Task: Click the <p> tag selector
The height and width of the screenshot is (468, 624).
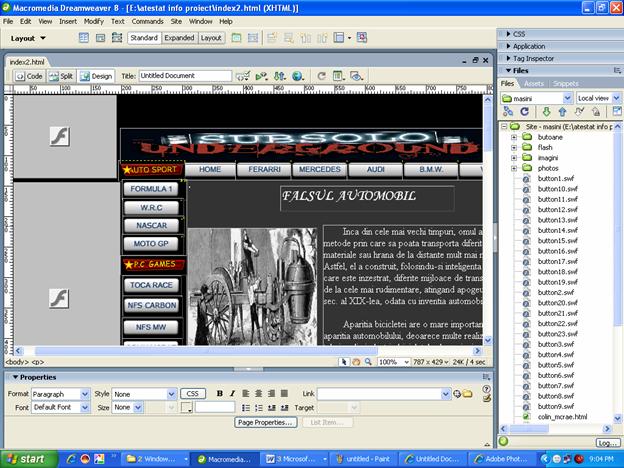Action: [x=38, y=362]
